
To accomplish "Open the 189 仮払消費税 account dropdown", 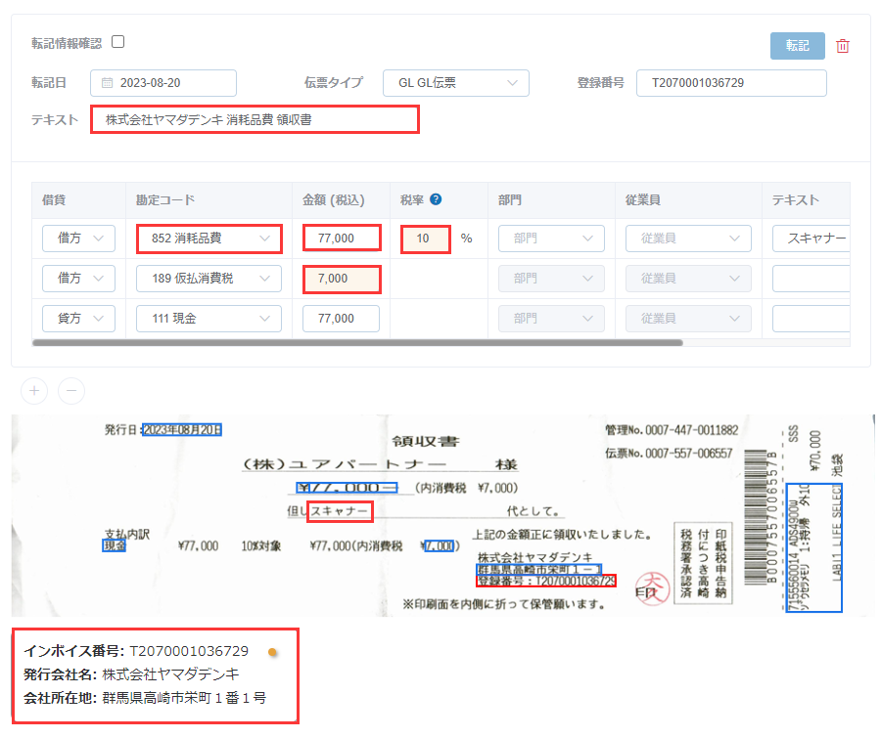I will click(x=209, y=278).
